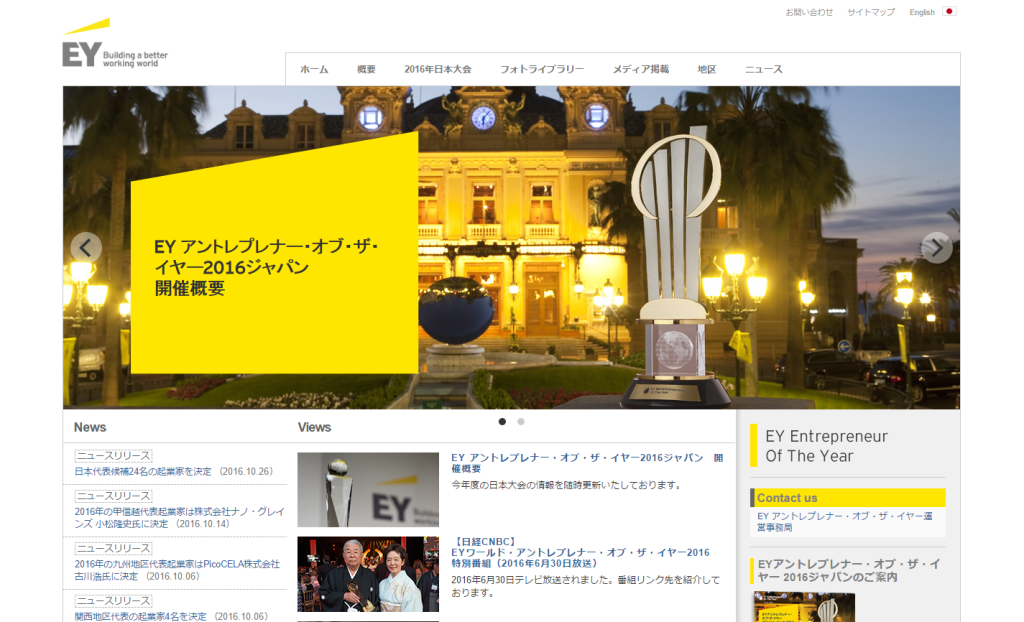Click the News section heading
The height and width of the screenshot is (622, 1024).
point(90,427)
